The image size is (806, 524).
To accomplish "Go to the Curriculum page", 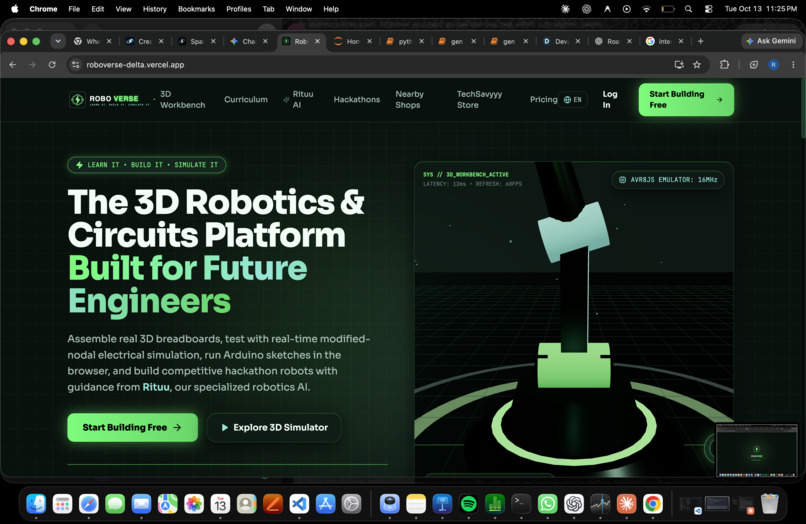I will (x=246, y=99).
